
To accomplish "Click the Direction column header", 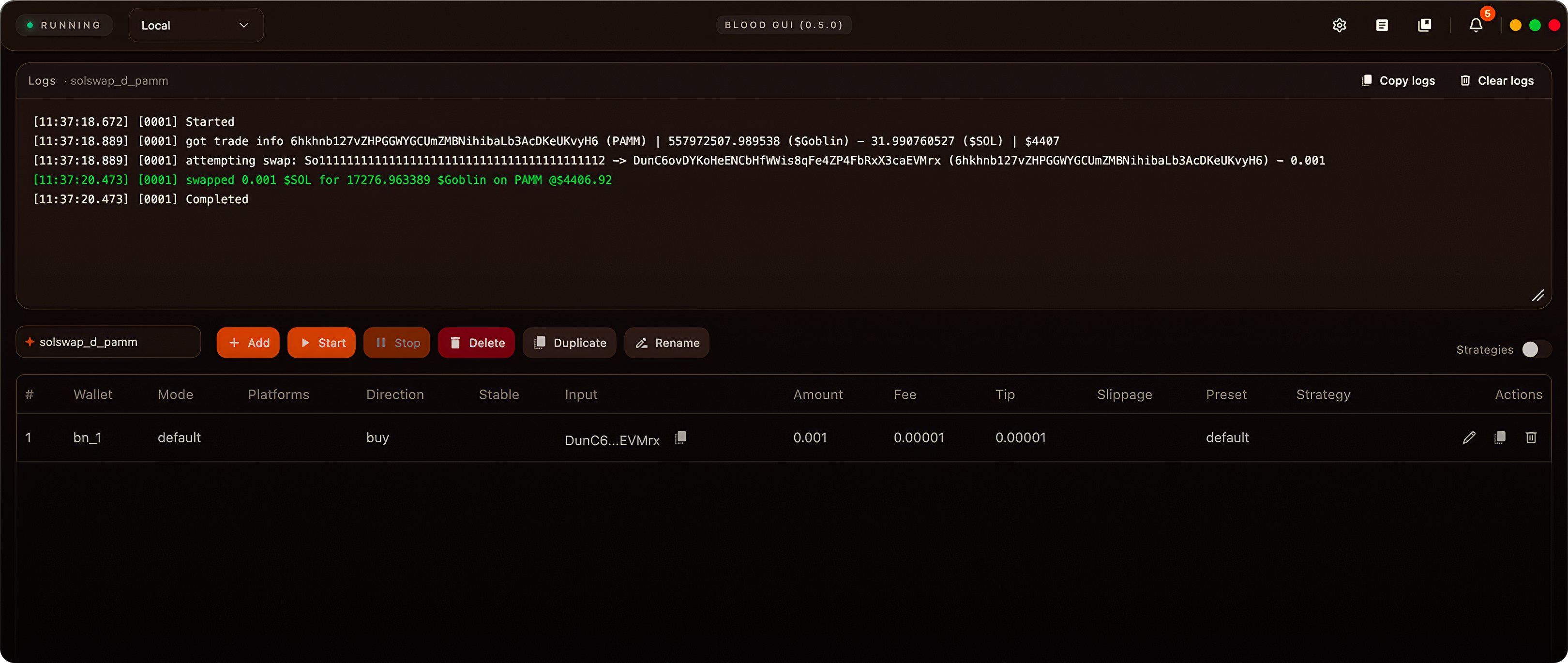I will pyautogui.click(x=395, y=394).
